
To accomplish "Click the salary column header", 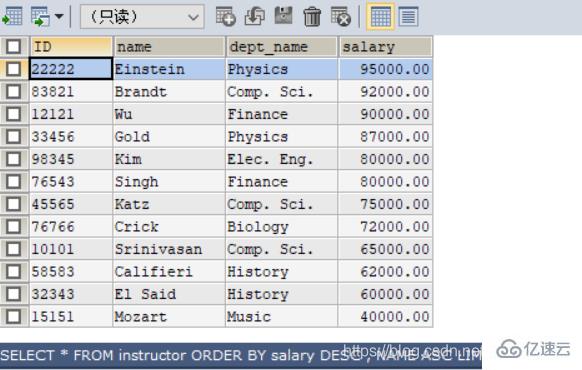I will 386,47.
